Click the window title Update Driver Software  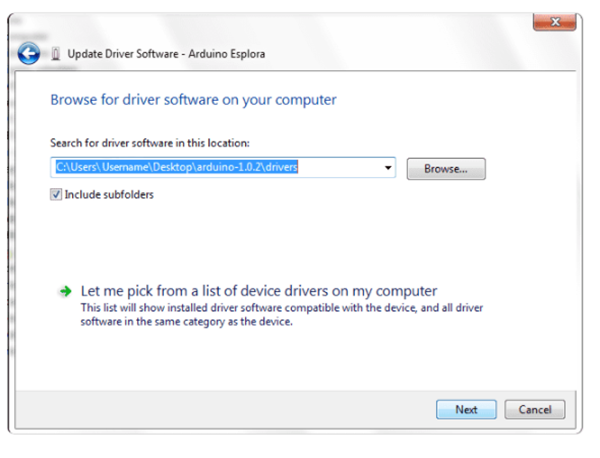(x=118, y=53)
